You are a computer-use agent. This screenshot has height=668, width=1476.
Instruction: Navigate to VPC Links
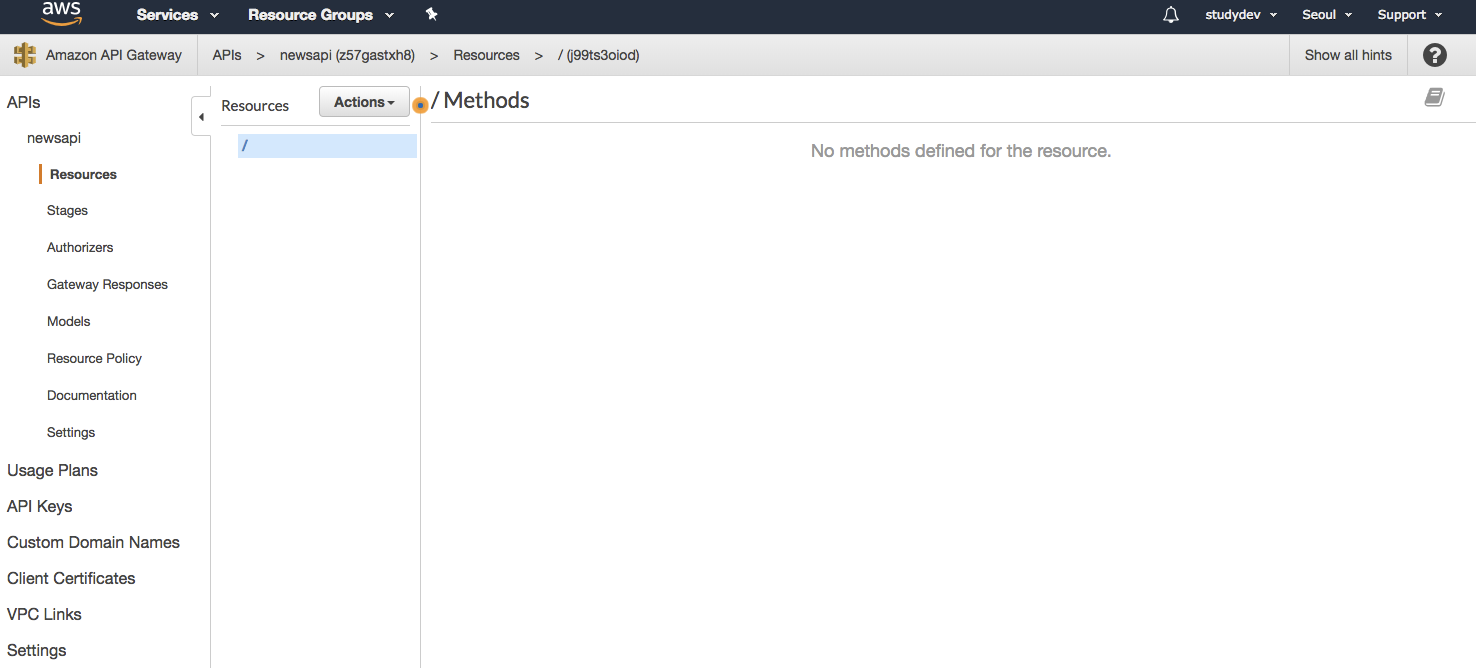coord(44,614)
